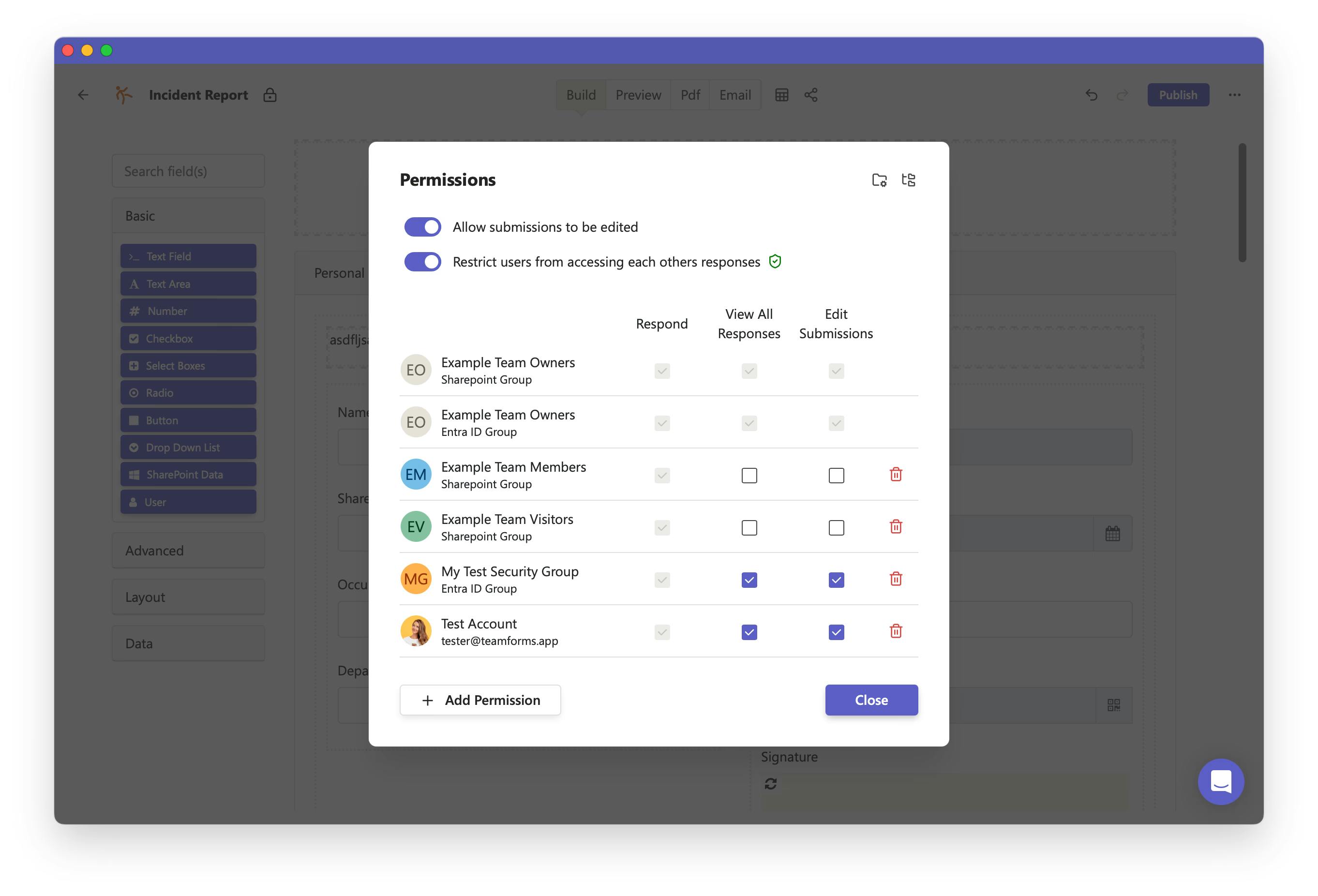
Task: Switch to the Email tab
Action: click(734, 95)
